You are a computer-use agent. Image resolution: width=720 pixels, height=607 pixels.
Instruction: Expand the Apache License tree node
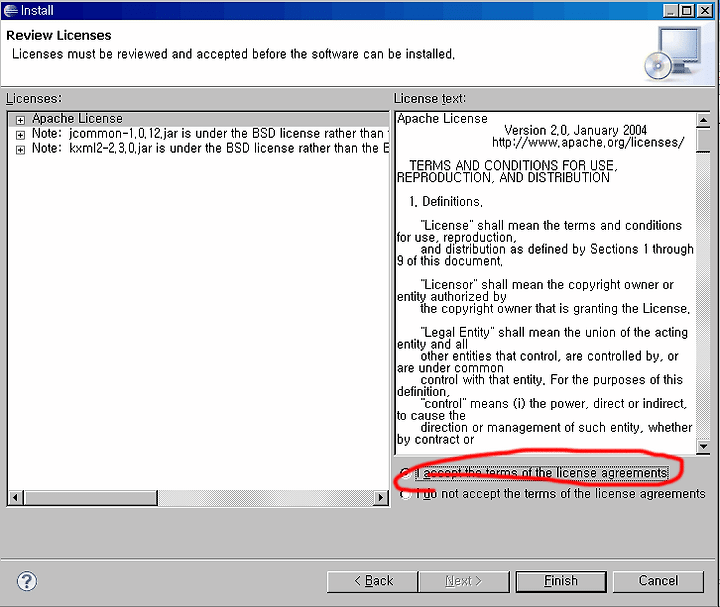pos(20,120)
